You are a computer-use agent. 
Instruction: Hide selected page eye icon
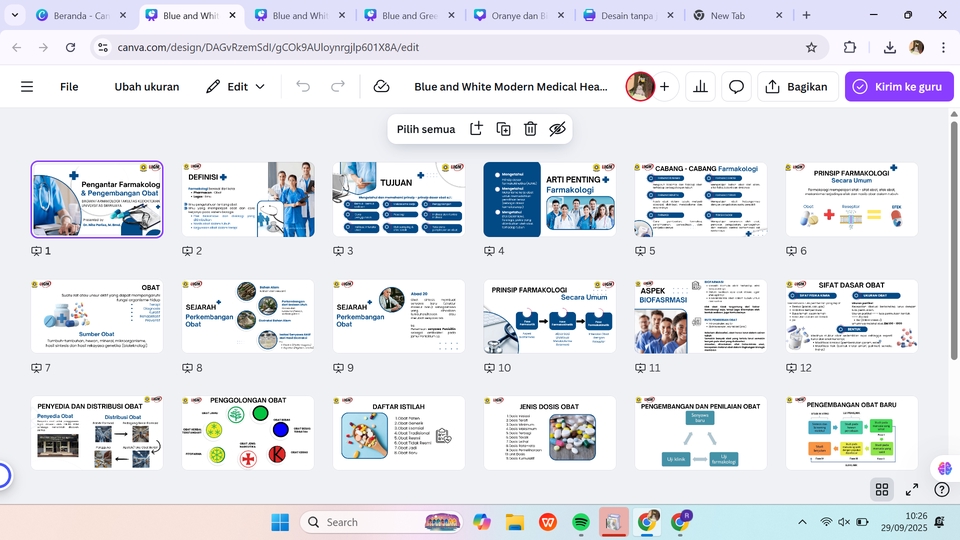pyautogui.click(x=557, y=129)
